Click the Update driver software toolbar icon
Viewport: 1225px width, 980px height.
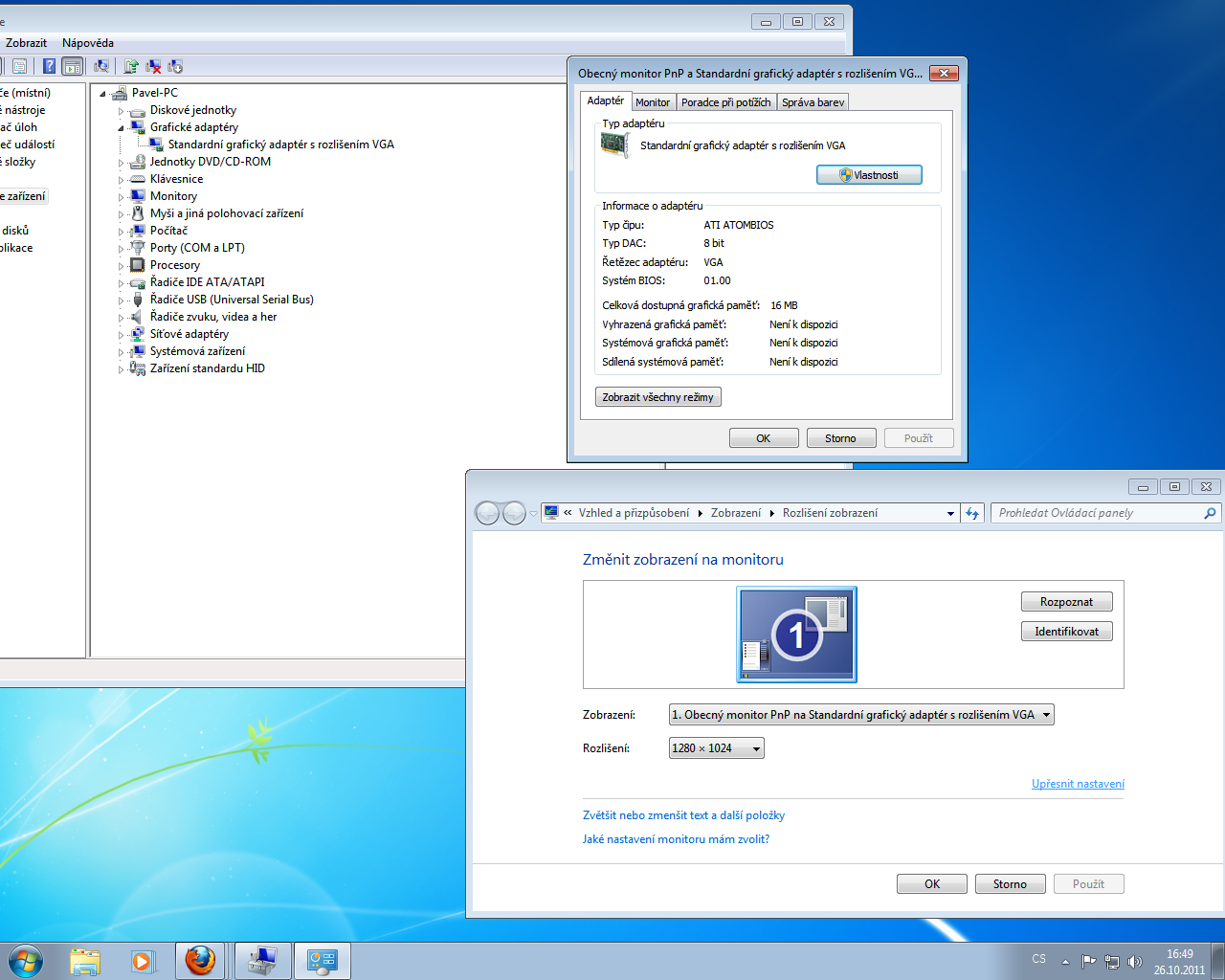point(131,66)
